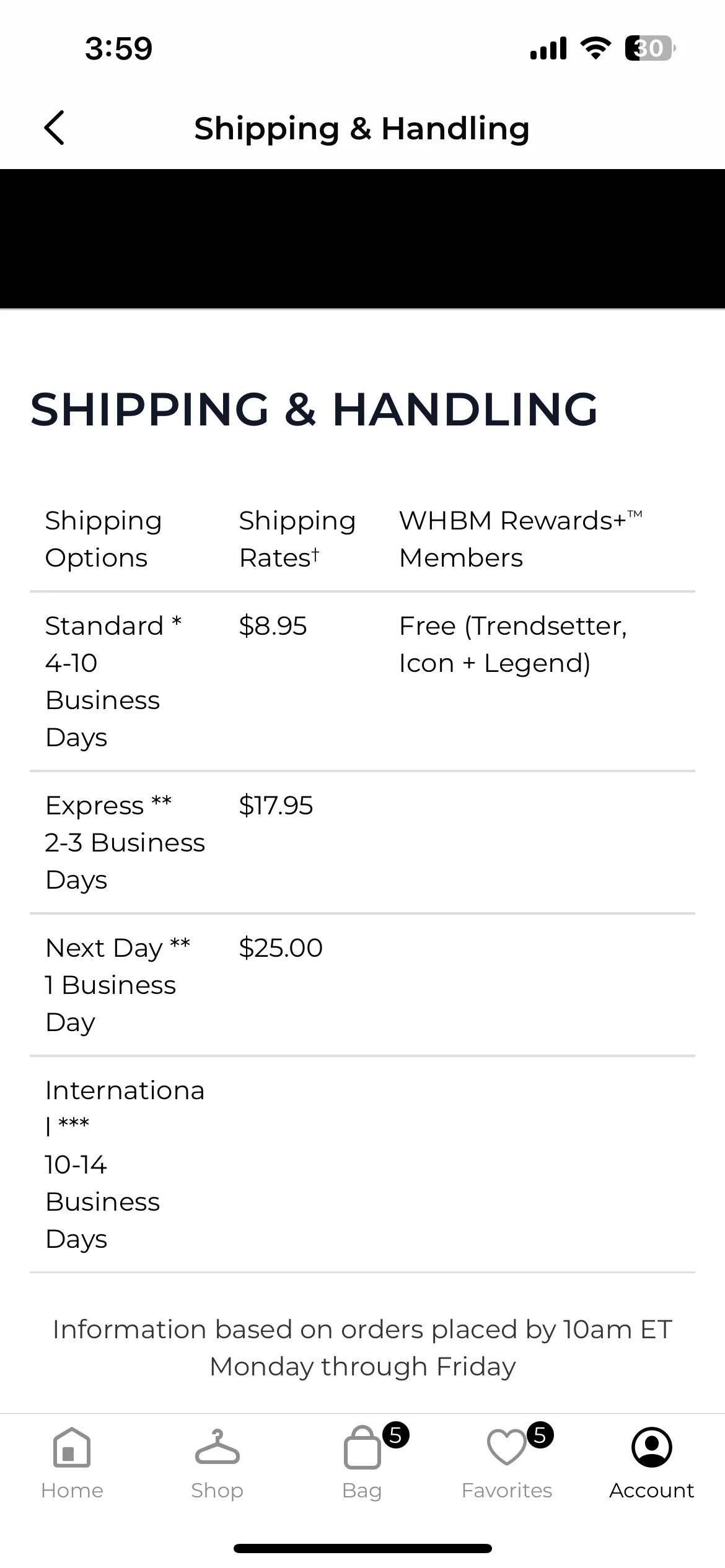Tap the WHBM Rewards+ Members column header
The image size is (725, 1568).
pos(521,539)
